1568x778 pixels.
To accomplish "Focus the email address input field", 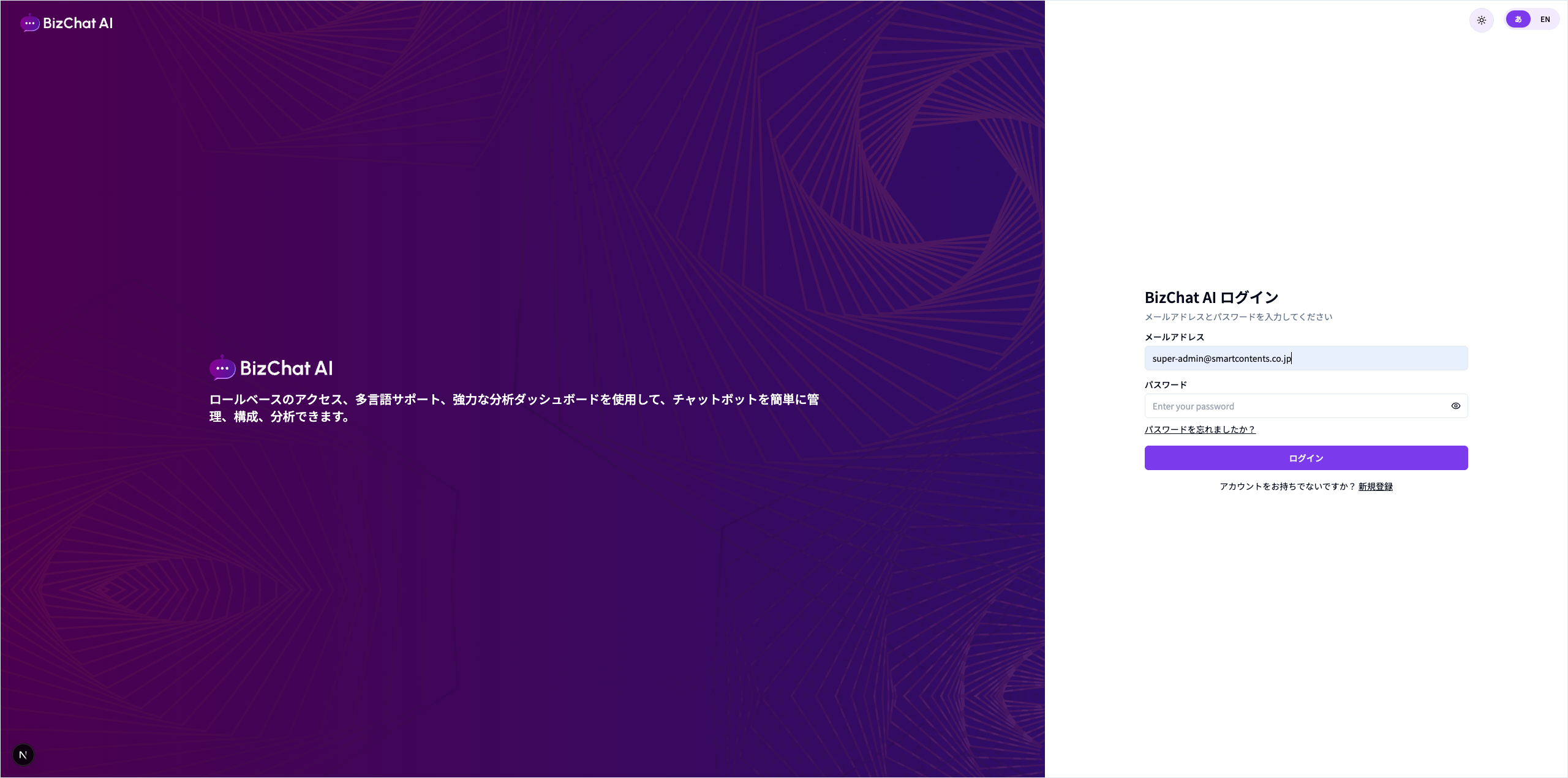I will coord(1306,358).
